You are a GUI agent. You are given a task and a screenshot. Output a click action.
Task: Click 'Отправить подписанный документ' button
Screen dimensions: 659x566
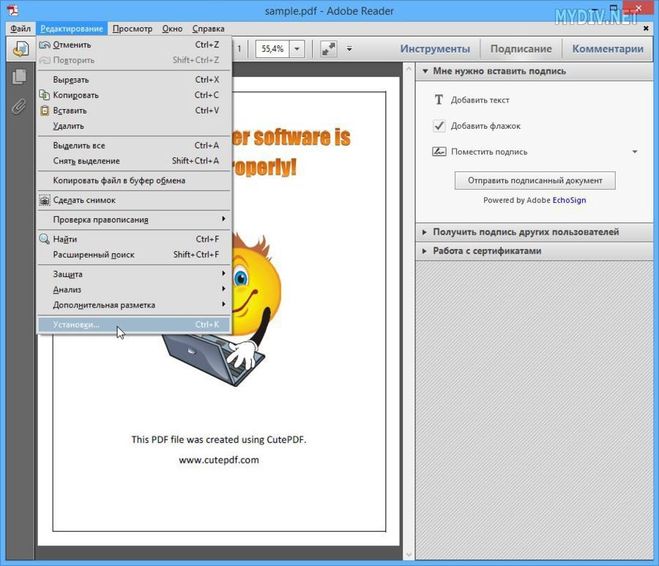pyautogui.click(x=535, y=180)
